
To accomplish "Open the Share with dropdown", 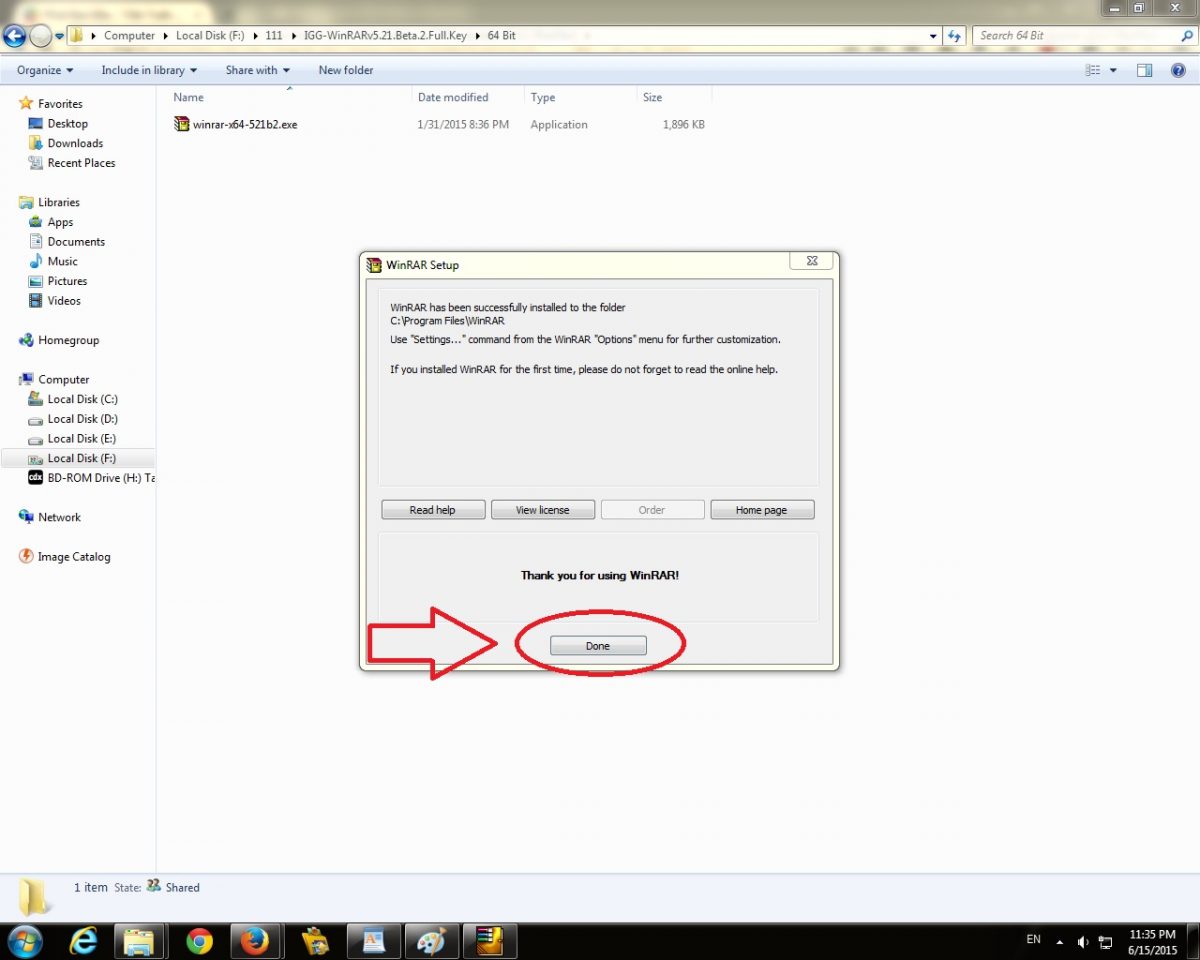I will (x=257, y=70).
